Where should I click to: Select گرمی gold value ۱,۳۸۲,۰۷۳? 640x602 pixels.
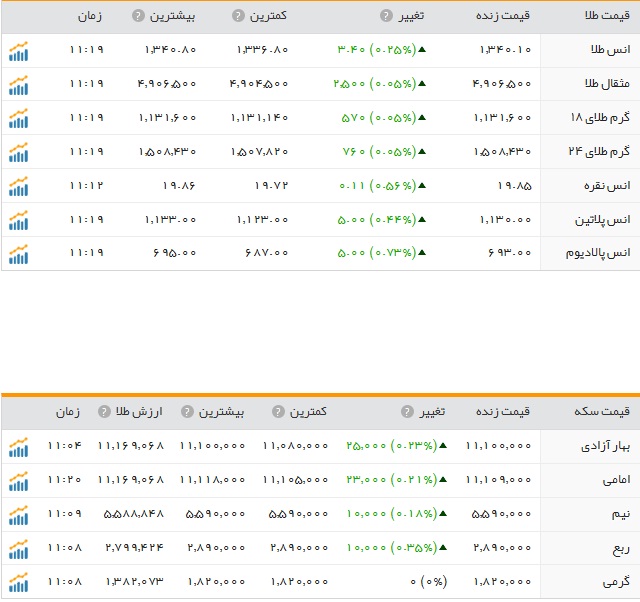point(135,582)
